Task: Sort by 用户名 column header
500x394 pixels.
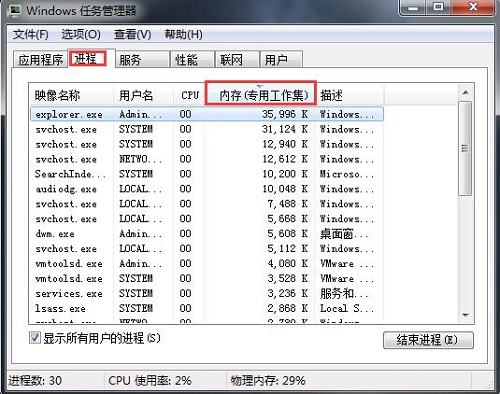Action: tap(143, 95)
